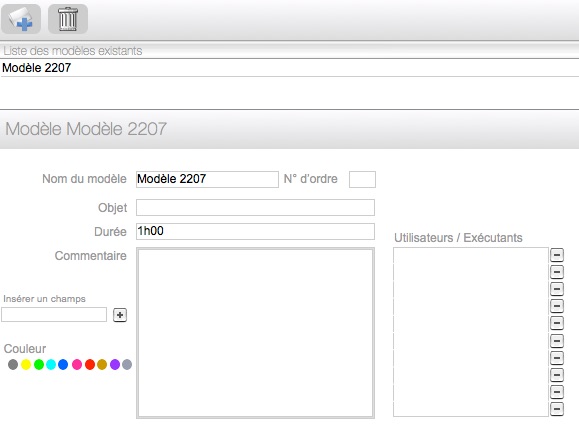Image resolution: width=579 pixels, height=430 pixels.
Task: Click the Nom du modèle text field
Action: [x=207, y=179]
